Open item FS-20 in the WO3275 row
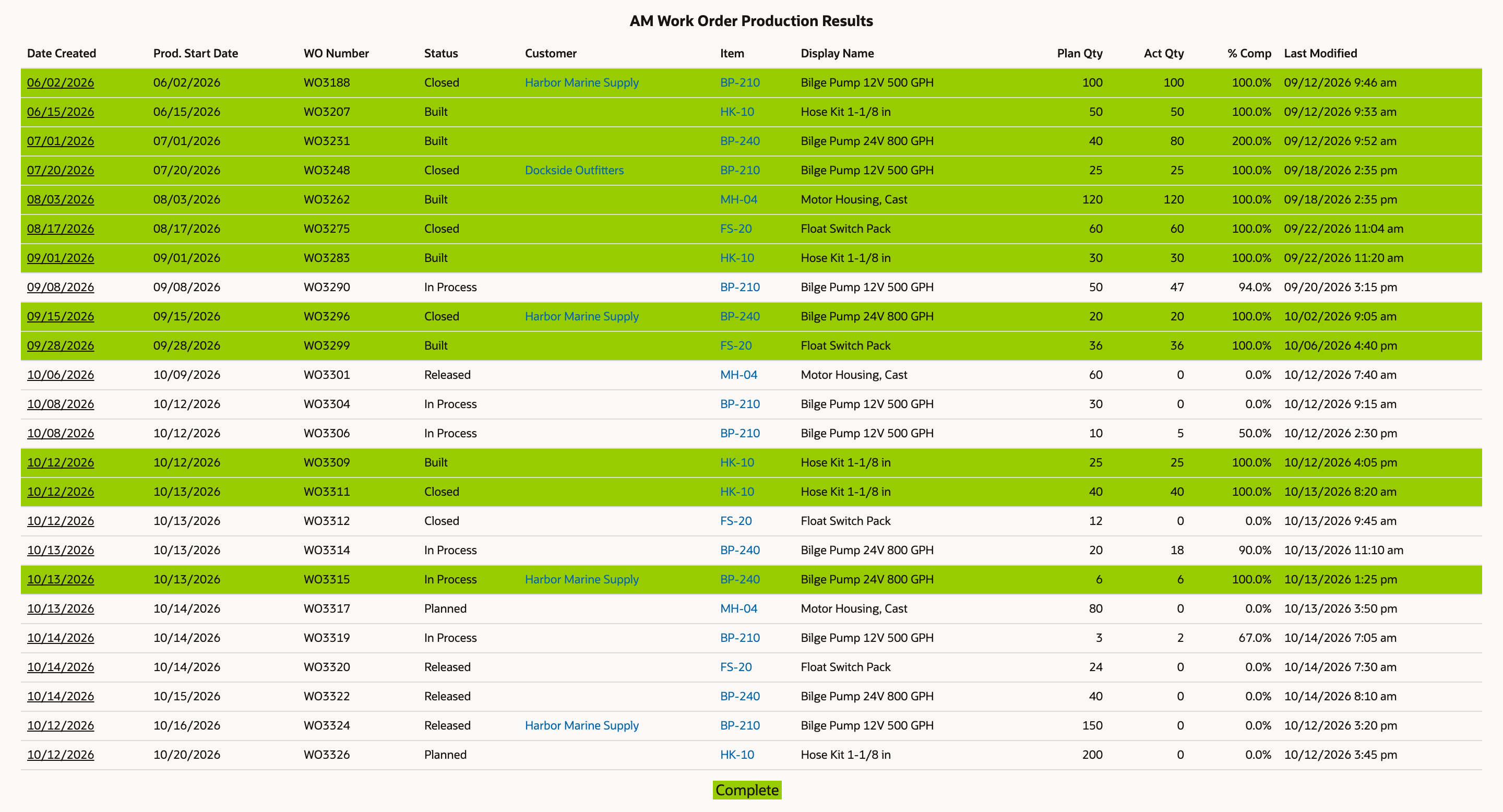This screenshot has width=1503, height=812. (x=736, y=228)
